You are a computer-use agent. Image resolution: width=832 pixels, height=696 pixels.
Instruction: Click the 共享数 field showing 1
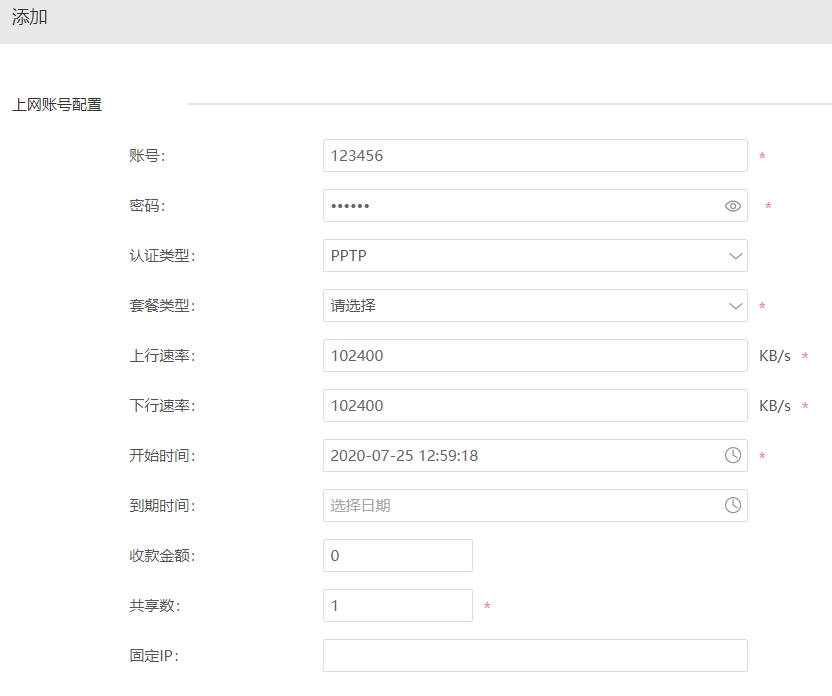coord(397,605)
